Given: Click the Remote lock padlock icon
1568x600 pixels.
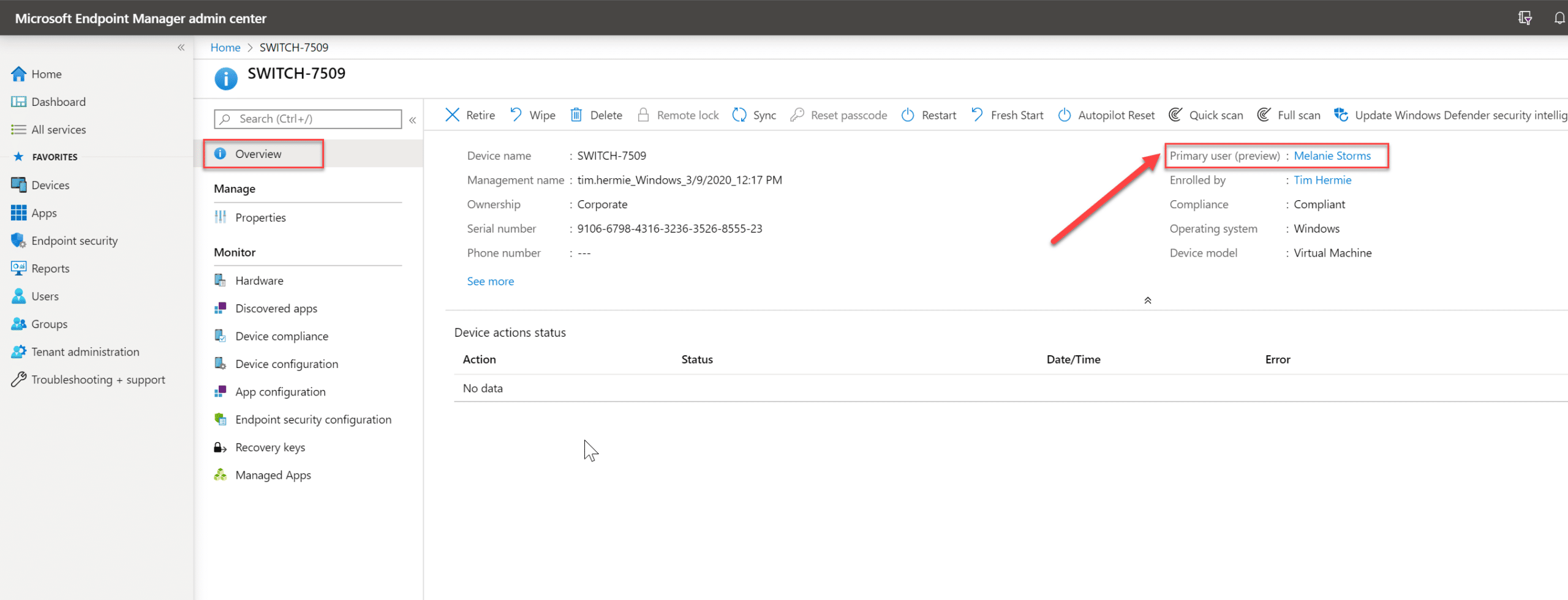Looking at the screenshot, I should [643, 115].
